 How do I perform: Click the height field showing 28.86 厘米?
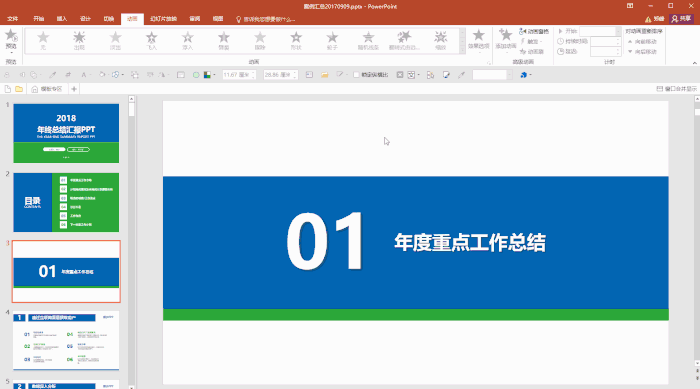[x=280, y=75]
